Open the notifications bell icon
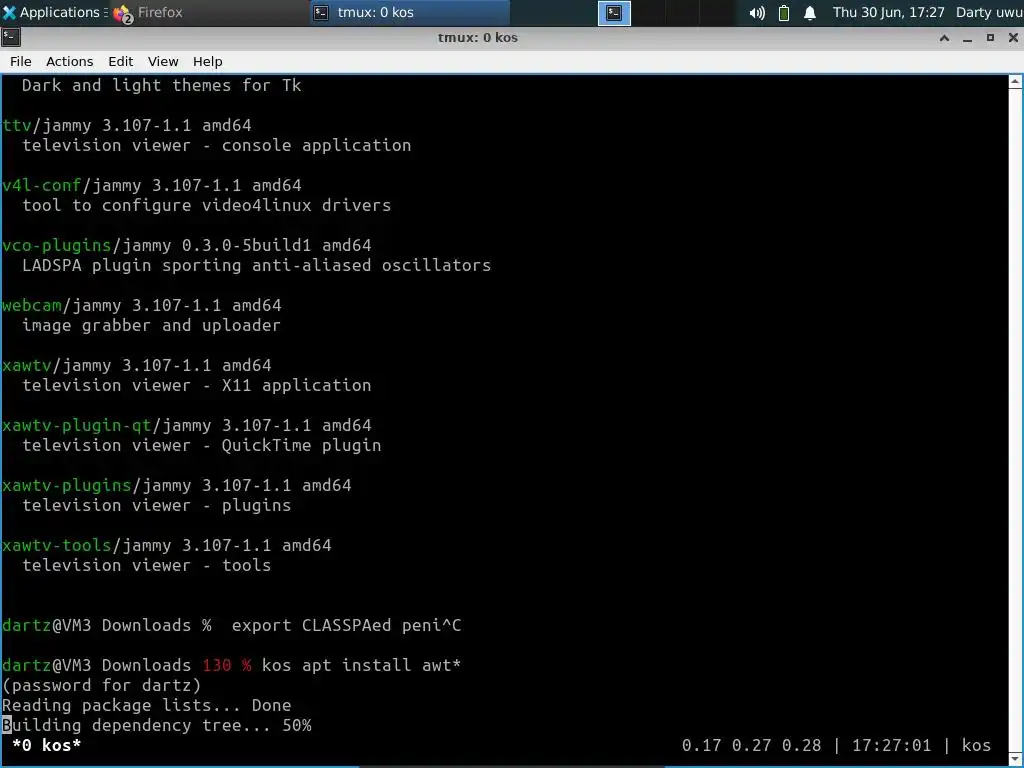The image size is (1024, 768). (810, 12)
